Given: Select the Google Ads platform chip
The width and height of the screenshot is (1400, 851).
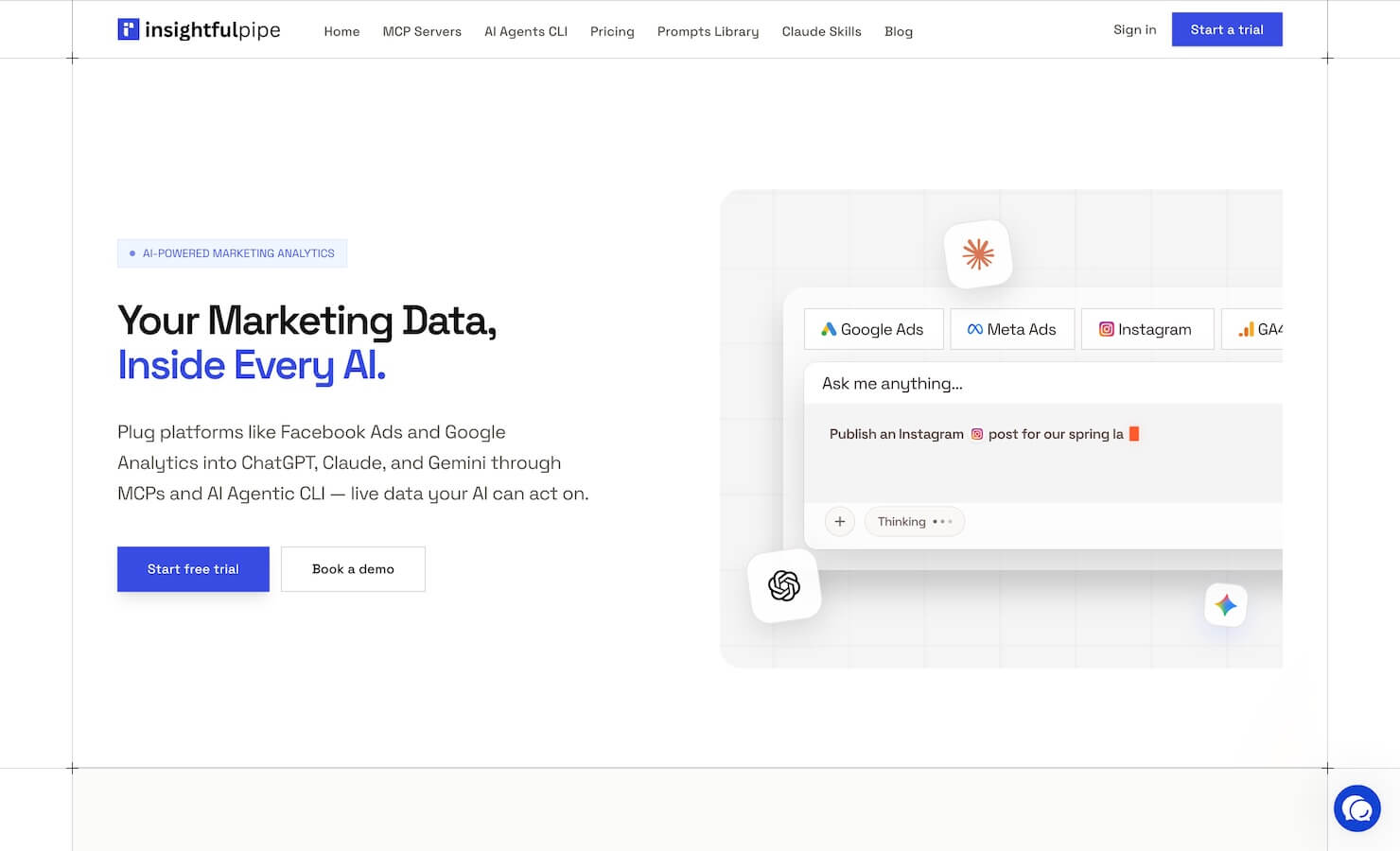Looking at the screenshot, I should tap(873, 329).
